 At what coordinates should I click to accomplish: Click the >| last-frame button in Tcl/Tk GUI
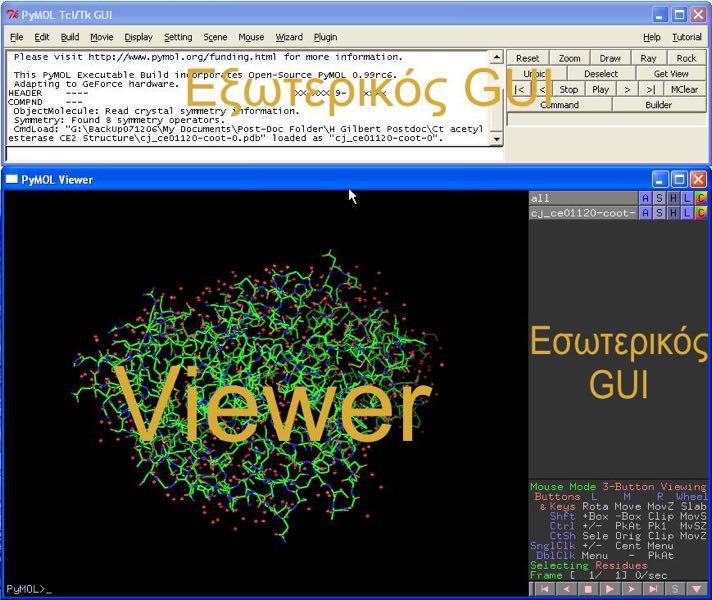pyautogui.click(x=651, y=89)
